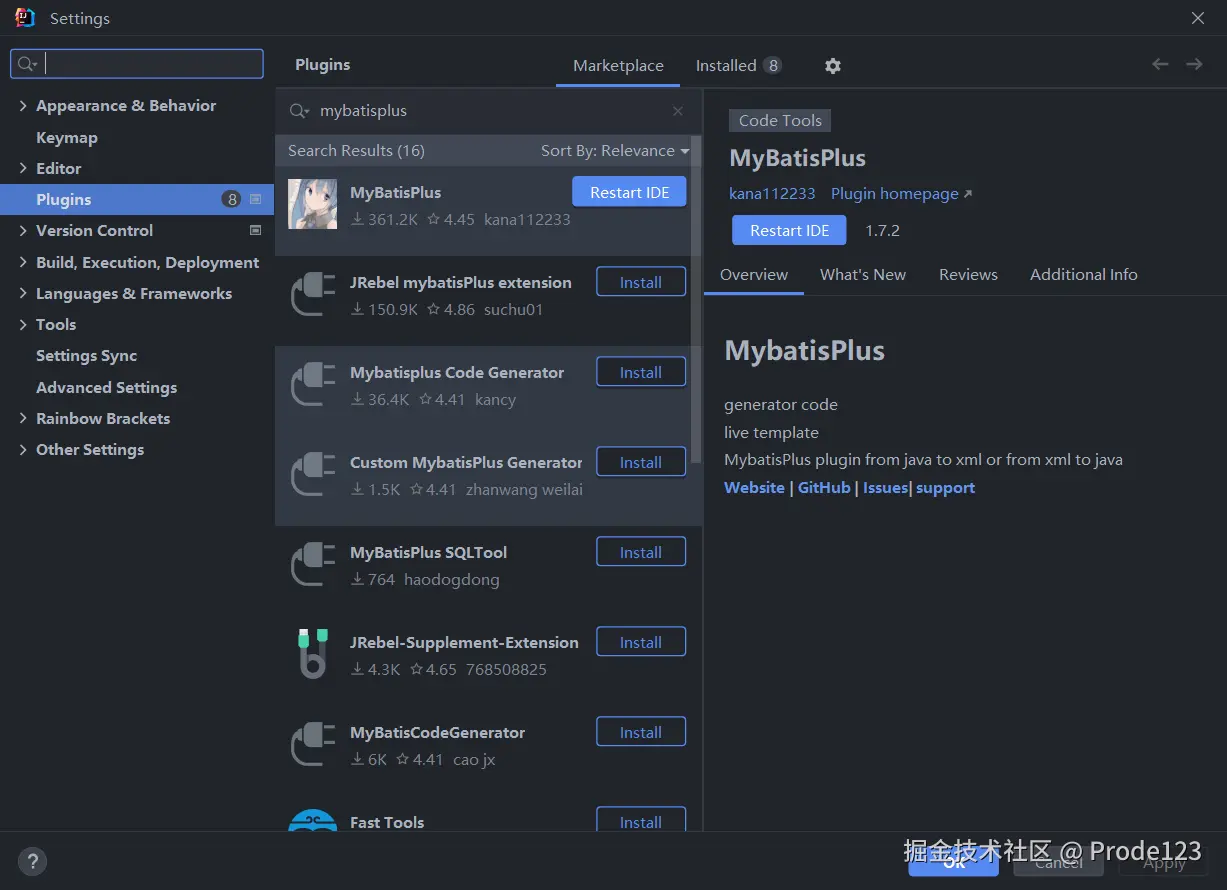Close the Settings dialog window
Image resolution: width=1227 pixels, height=890 pixels.
pyautogui.click(x=1198, y=18)
